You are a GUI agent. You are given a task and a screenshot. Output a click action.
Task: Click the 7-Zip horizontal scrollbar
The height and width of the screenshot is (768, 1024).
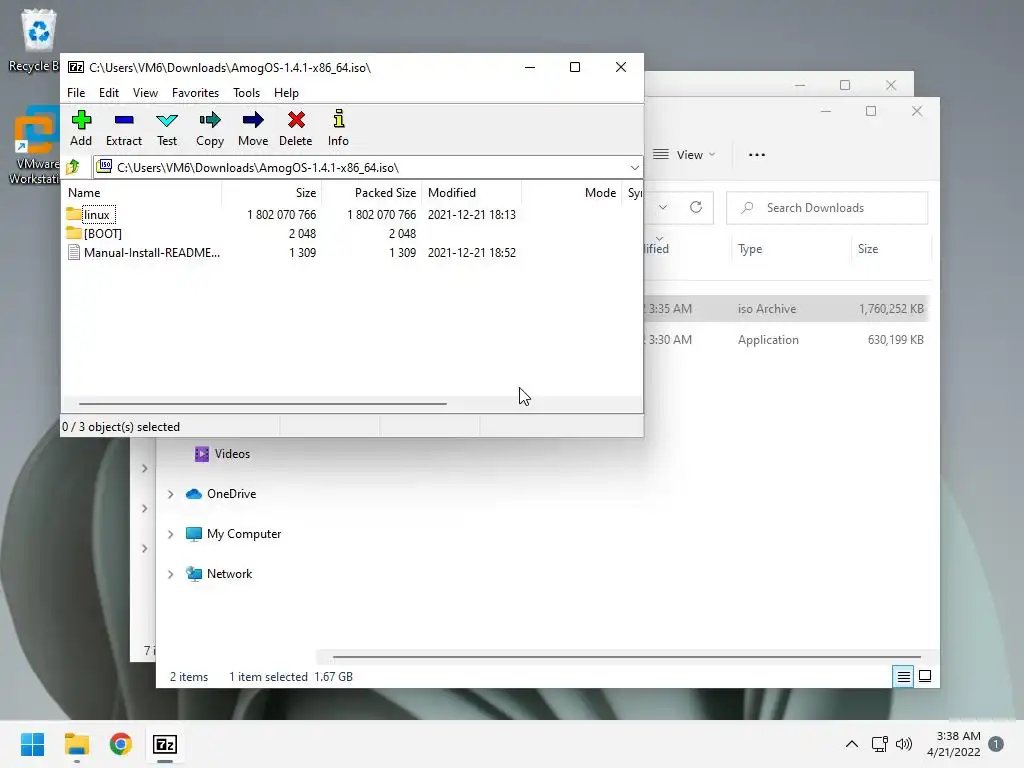[263, 404]
